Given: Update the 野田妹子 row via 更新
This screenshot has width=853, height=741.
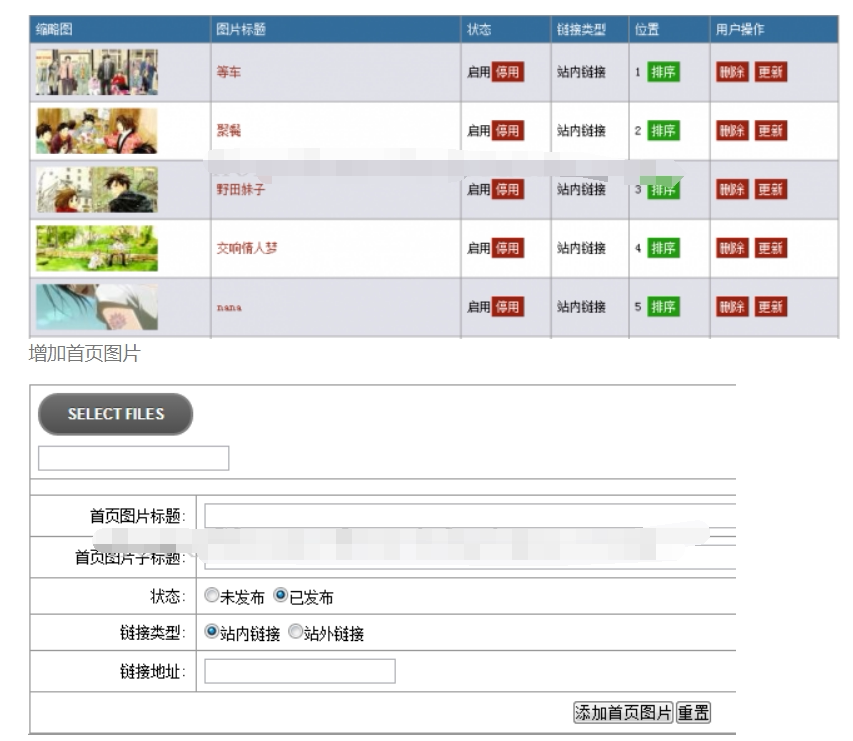Looking at the screenshot, I should (772, 189).
